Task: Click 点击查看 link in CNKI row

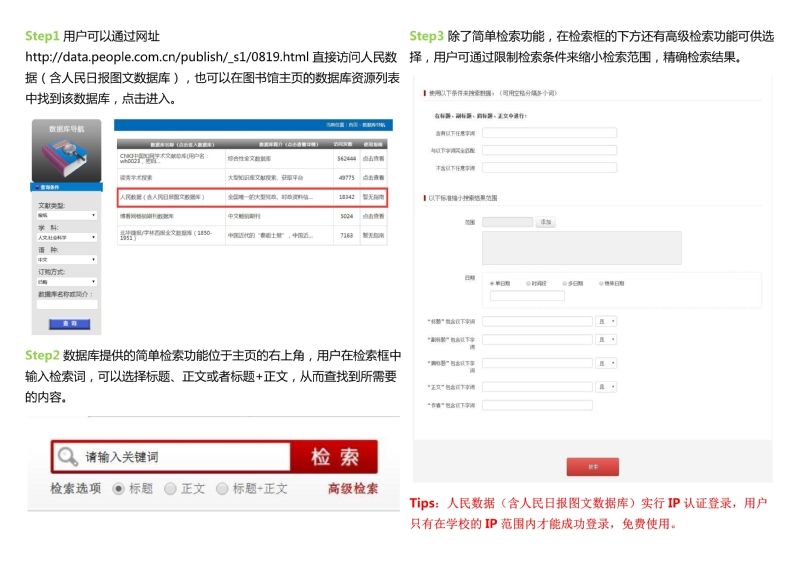Action: pos(374,159)
